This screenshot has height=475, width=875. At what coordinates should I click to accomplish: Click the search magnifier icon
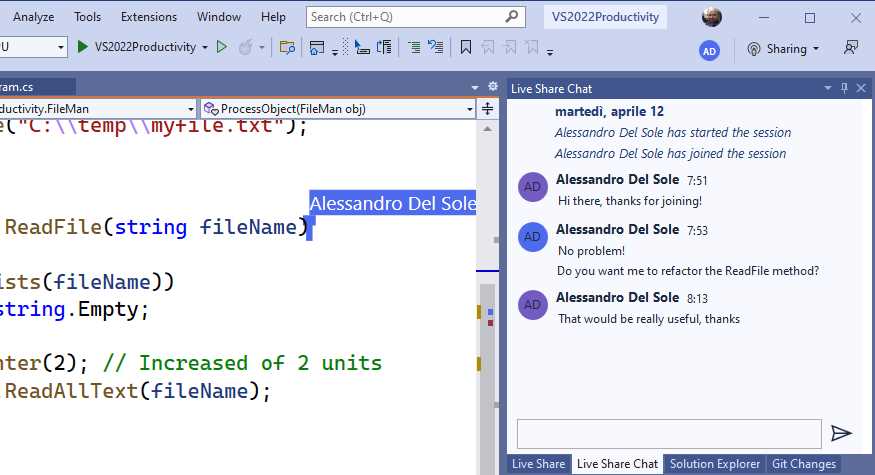pos(512,17)
